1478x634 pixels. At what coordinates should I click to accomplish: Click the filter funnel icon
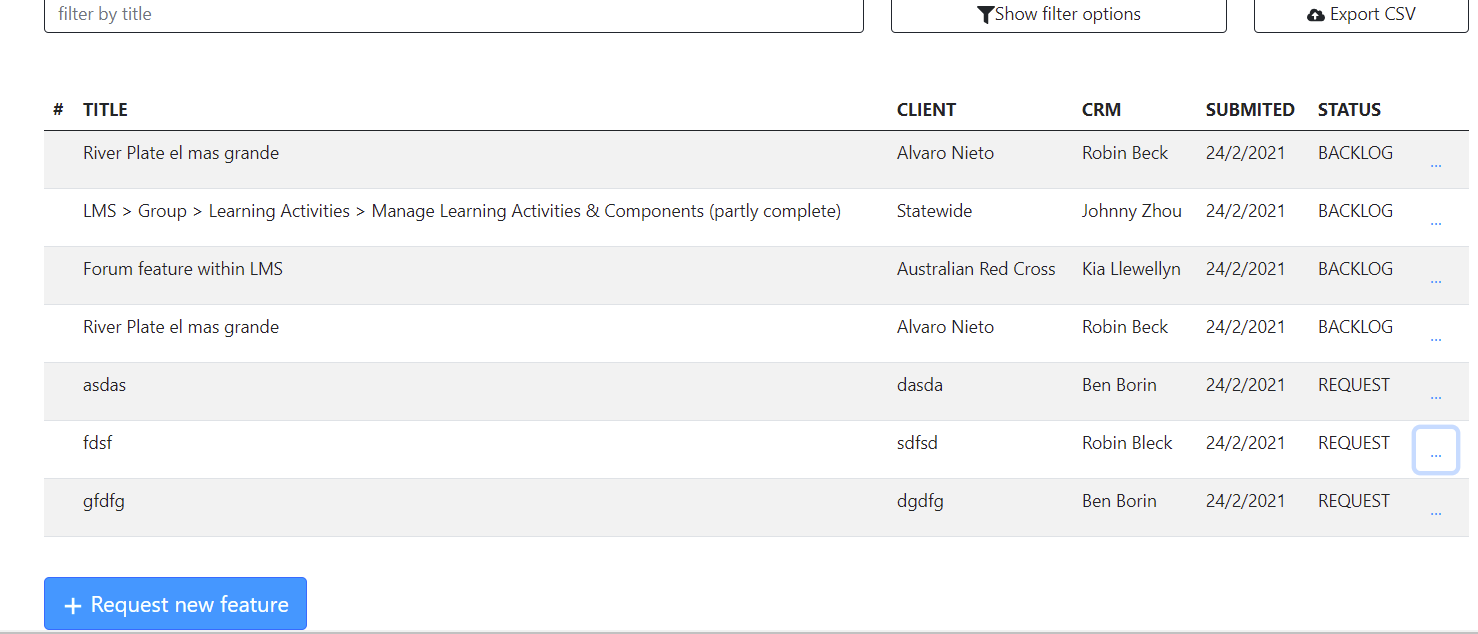986,14
